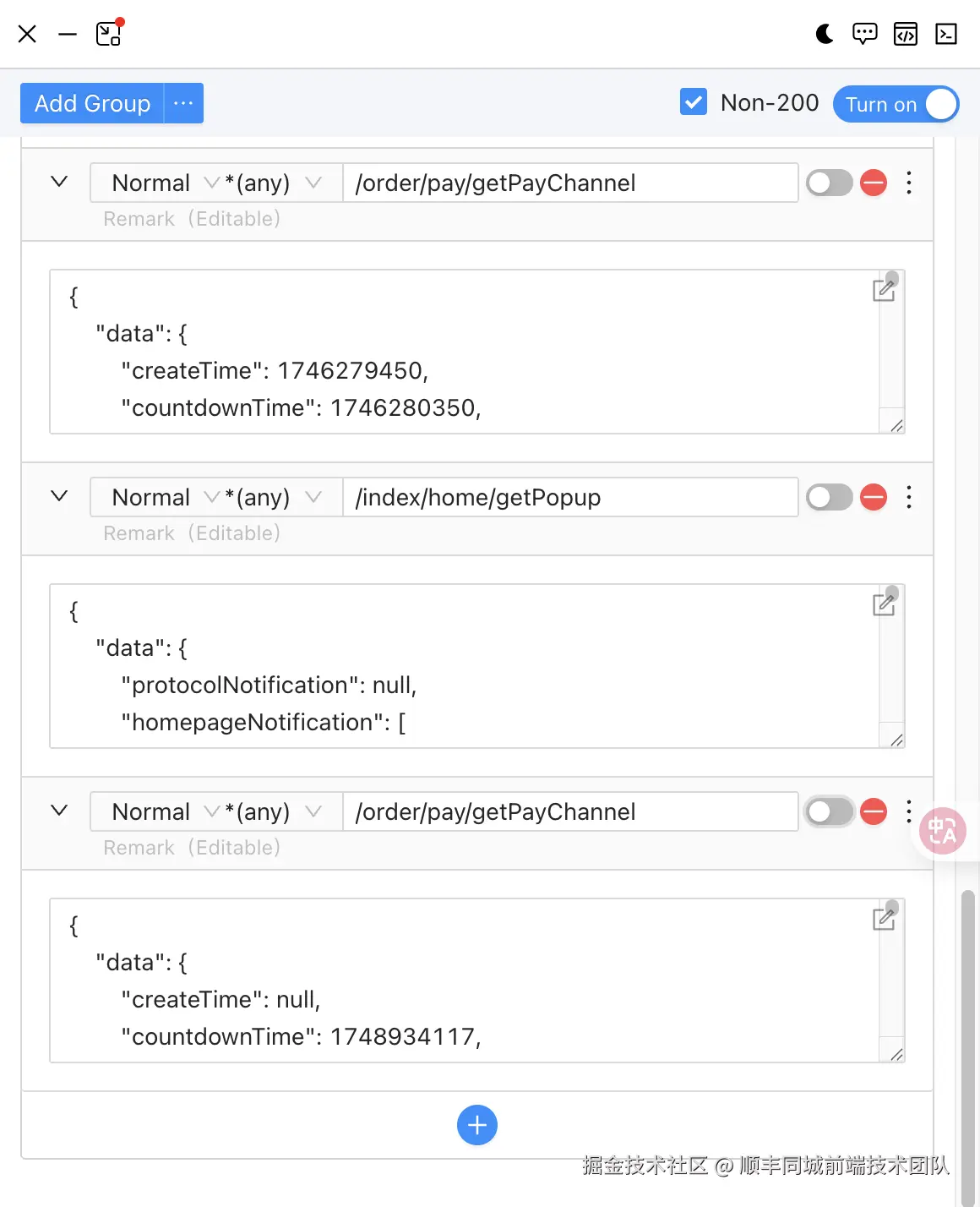Click the picture-in-picture popout icon
Viewport: 980px width, 1207px height.
(x=109, y=34)
